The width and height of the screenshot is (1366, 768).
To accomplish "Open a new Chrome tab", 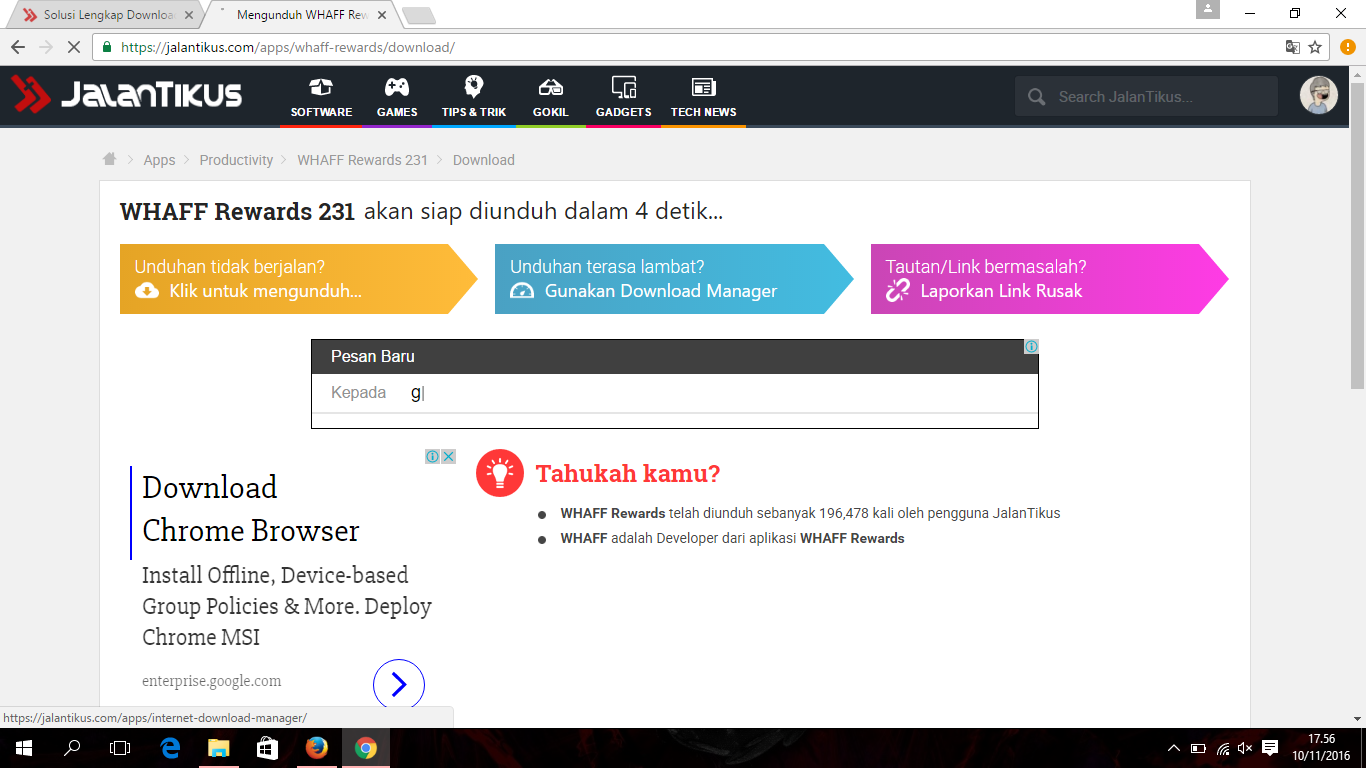I will coord(418,15).
